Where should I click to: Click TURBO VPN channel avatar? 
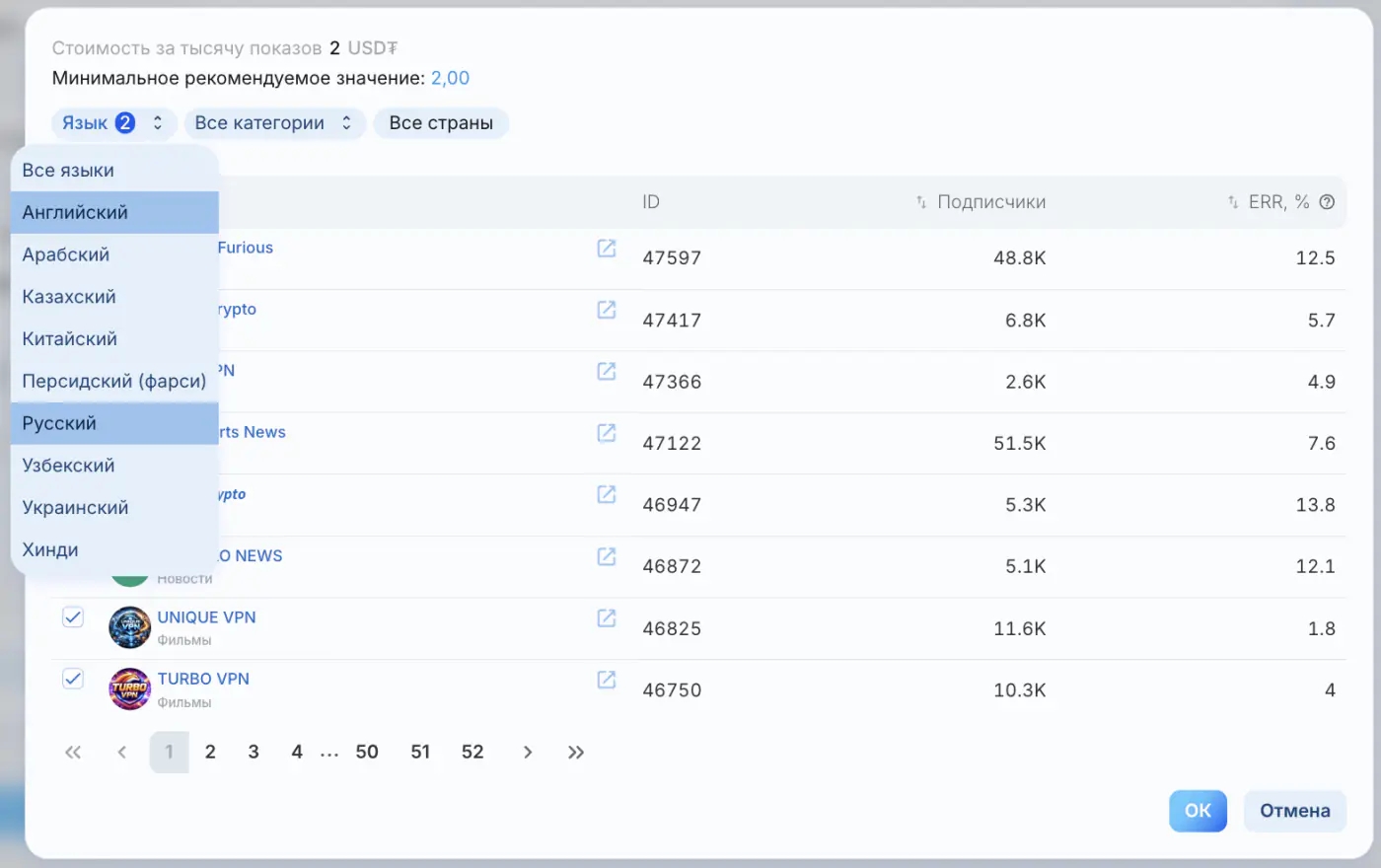tap(129, 688)
